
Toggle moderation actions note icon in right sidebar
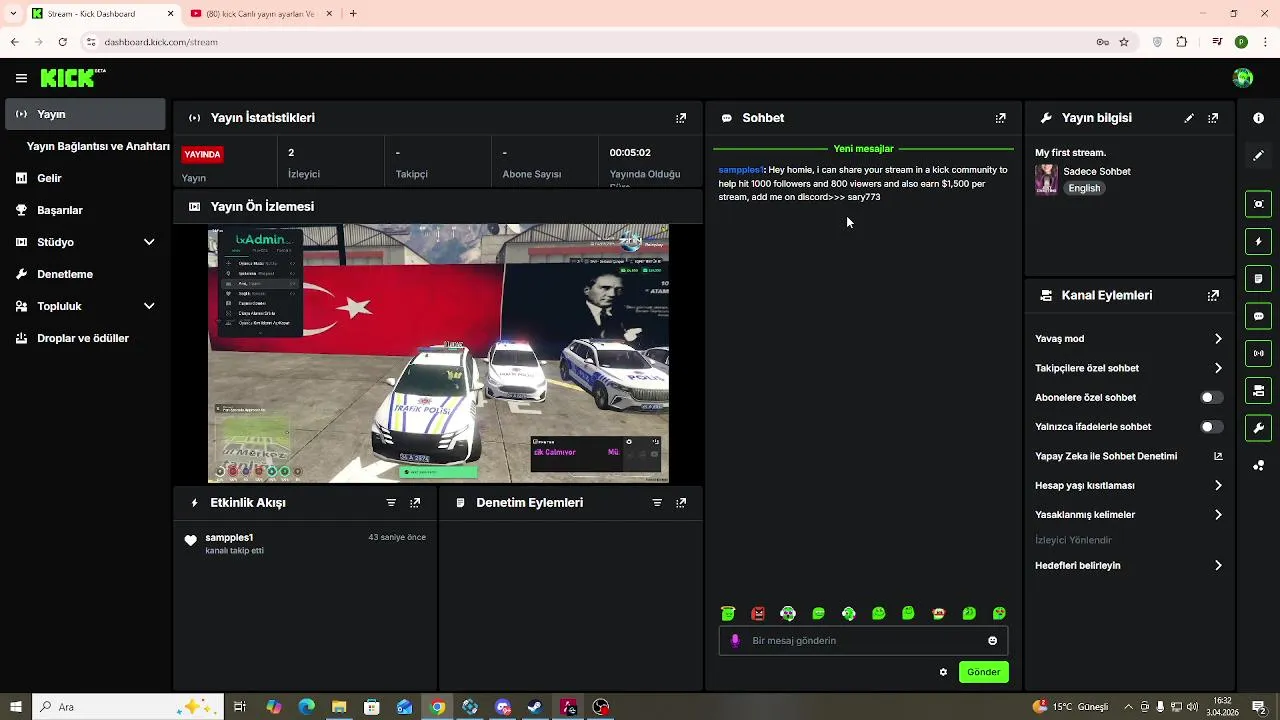point(1259,278)
